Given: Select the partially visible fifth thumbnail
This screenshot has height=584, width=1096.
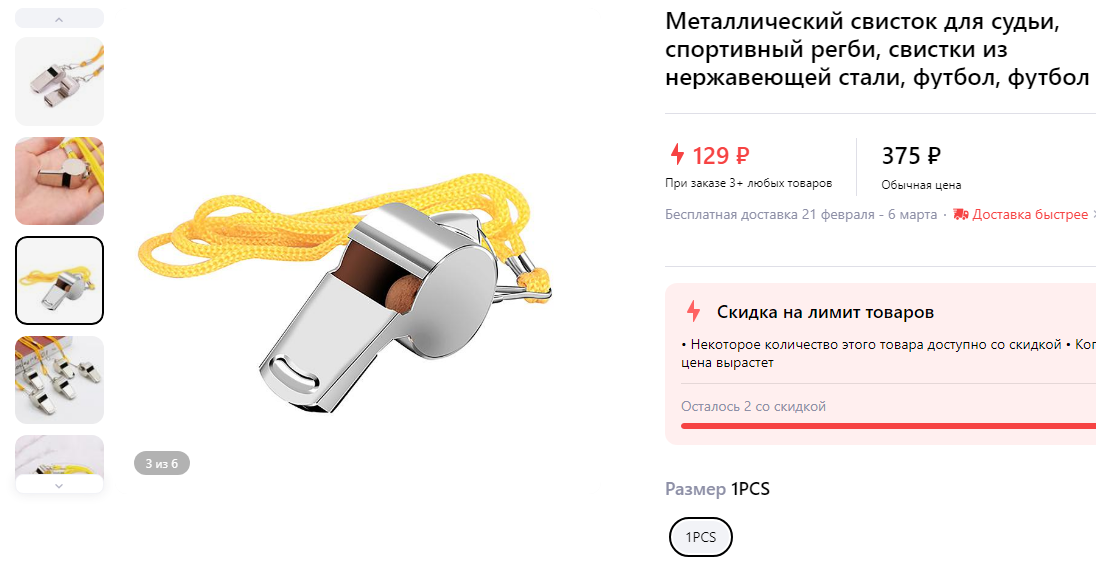Looking at the screenshot, I should pyautogui.click(x=59, y=455).
